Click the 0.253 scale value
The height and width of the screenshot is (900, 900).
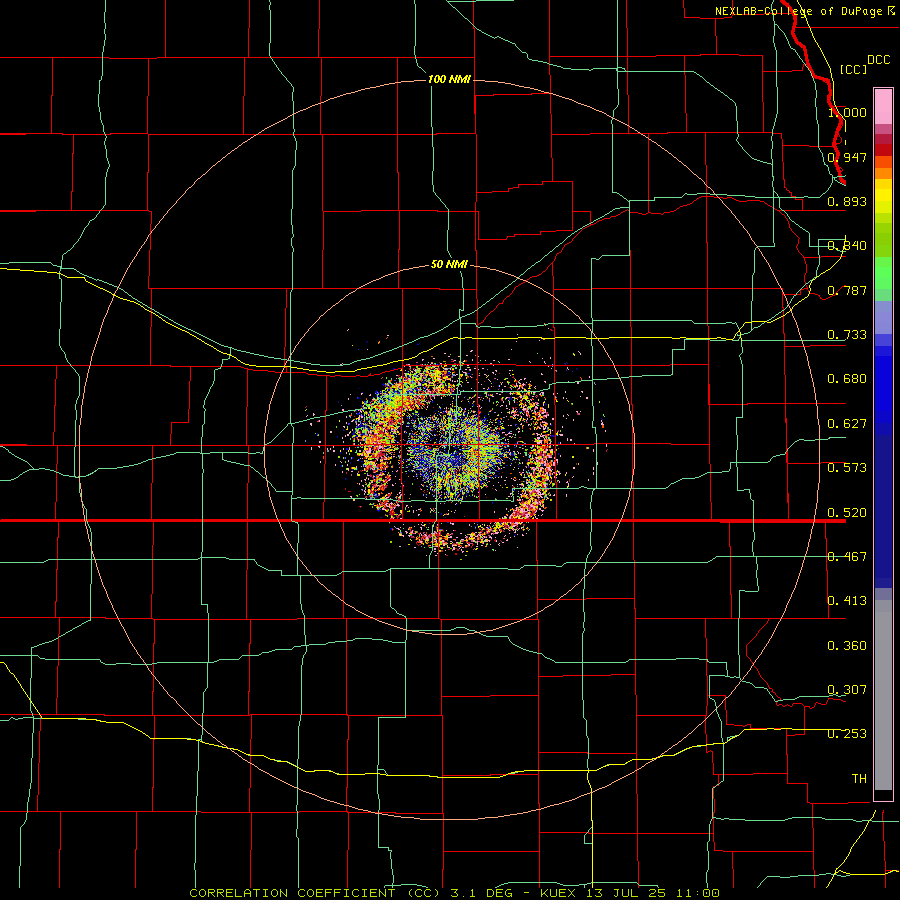click(847, 734)
